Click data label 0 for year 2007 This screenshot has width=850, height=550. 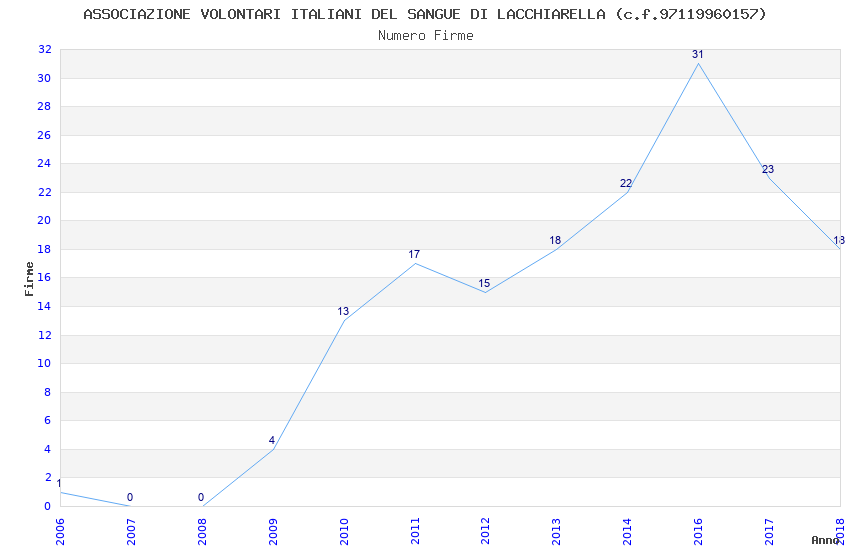[x=130, y=497]
